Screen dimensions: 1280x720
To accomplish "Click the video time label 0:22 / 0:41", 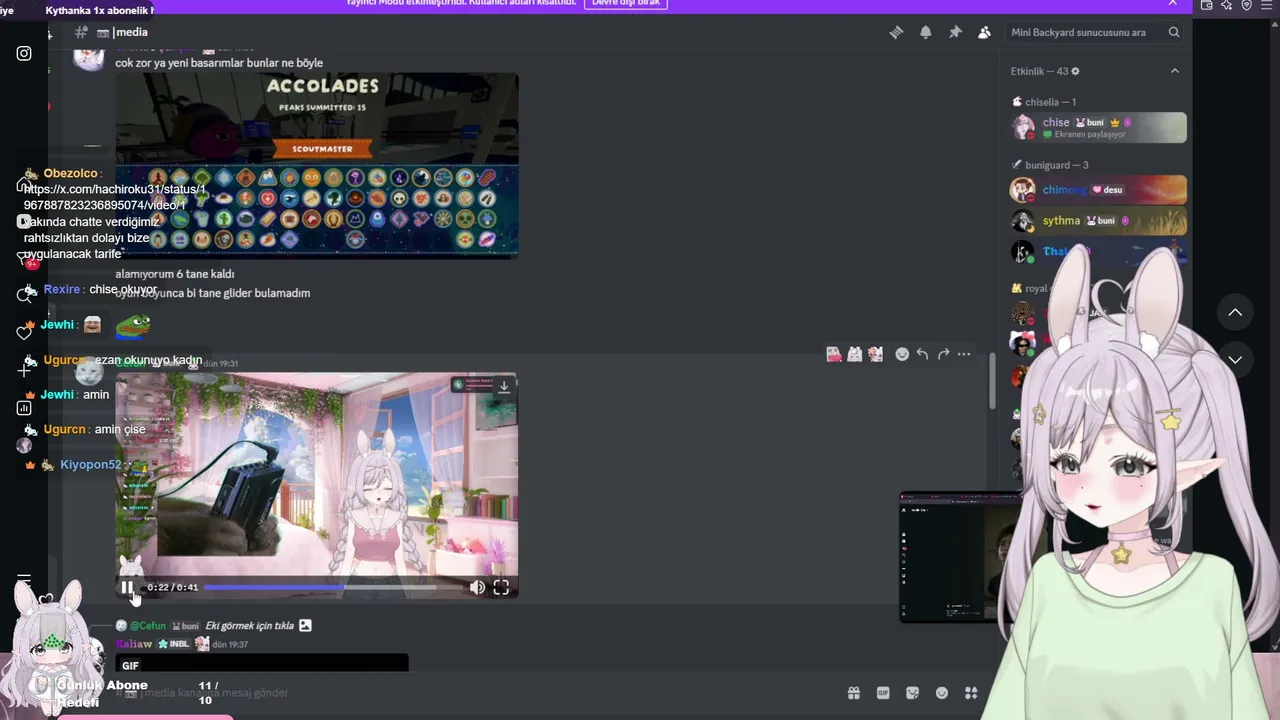I will (x=173, y=588).
